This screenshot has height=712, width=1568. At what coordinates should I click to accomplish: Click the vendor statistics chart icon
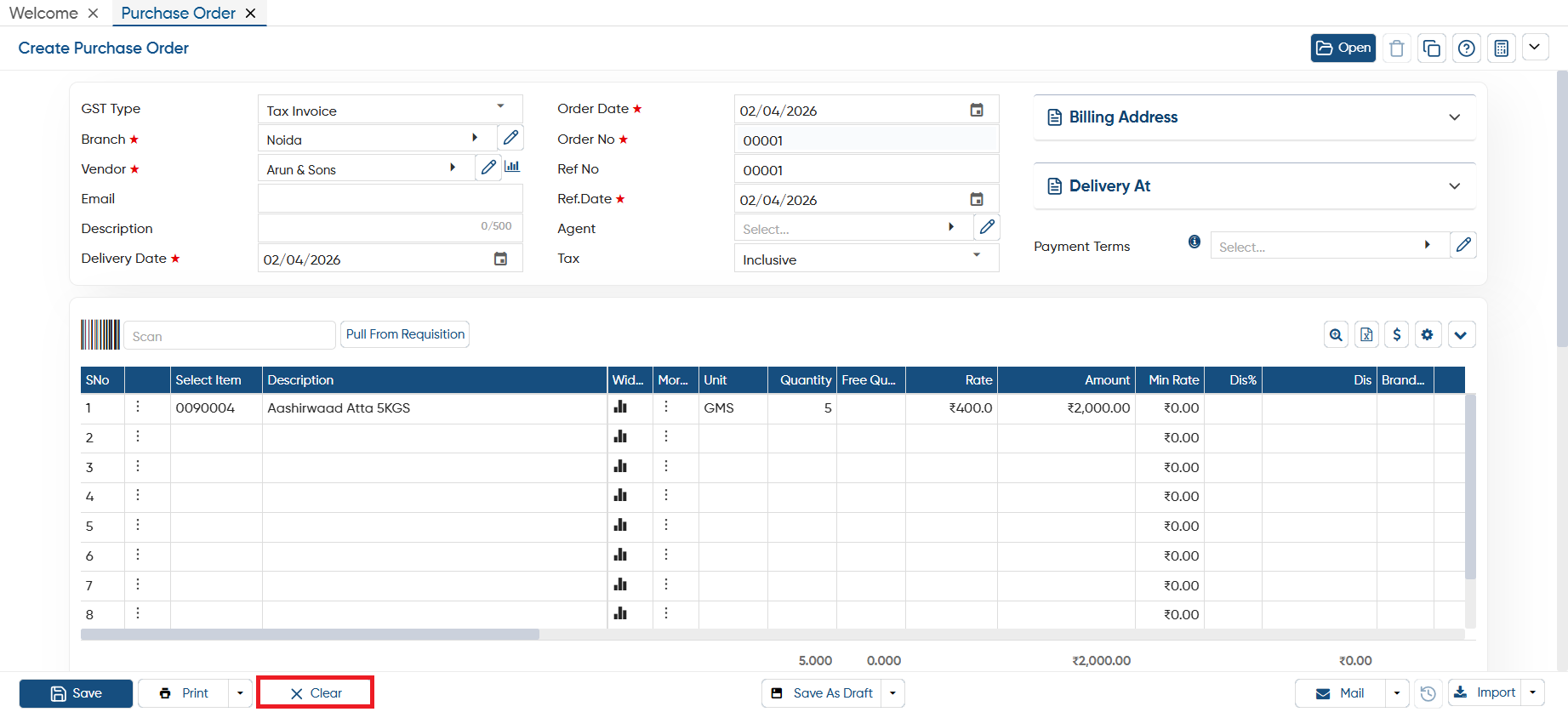tap(512, 167)
